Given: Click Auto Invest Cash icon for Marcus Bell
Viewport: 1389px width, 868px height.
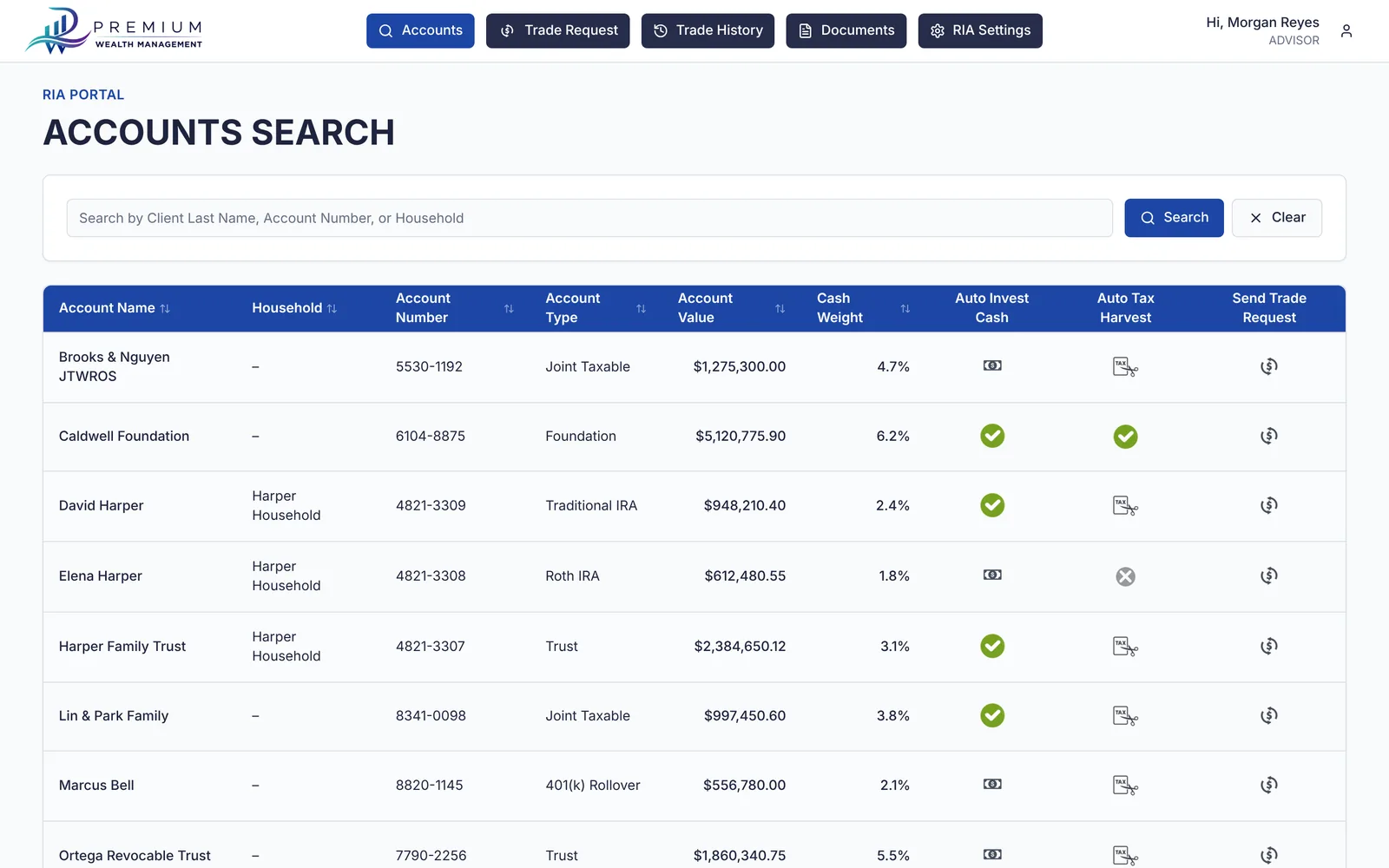Looking at the screenshot, I should point(992,785).
